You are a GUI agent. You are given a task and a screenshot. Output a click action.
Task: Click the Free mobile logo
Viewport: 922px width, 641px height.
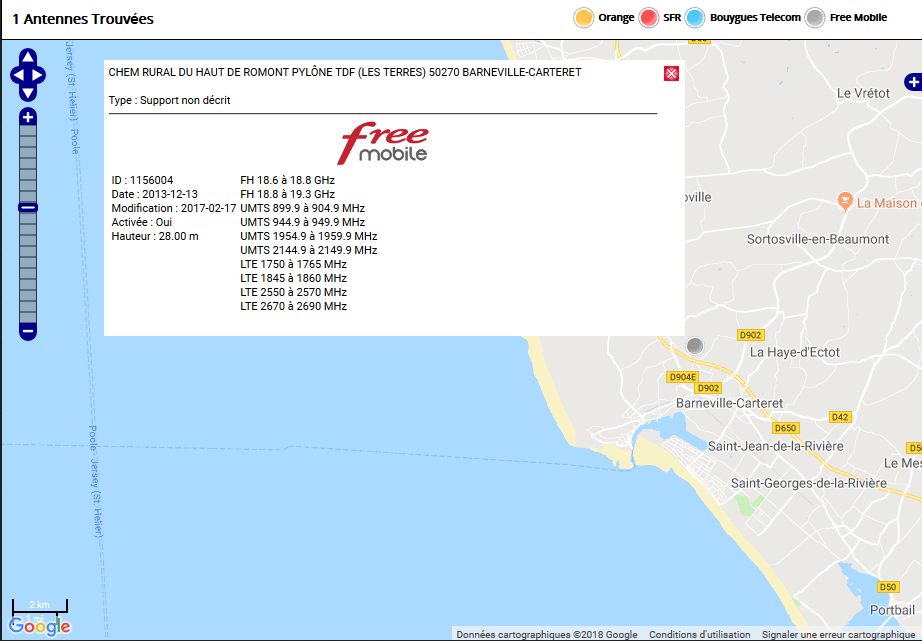(x=383, y=143)
